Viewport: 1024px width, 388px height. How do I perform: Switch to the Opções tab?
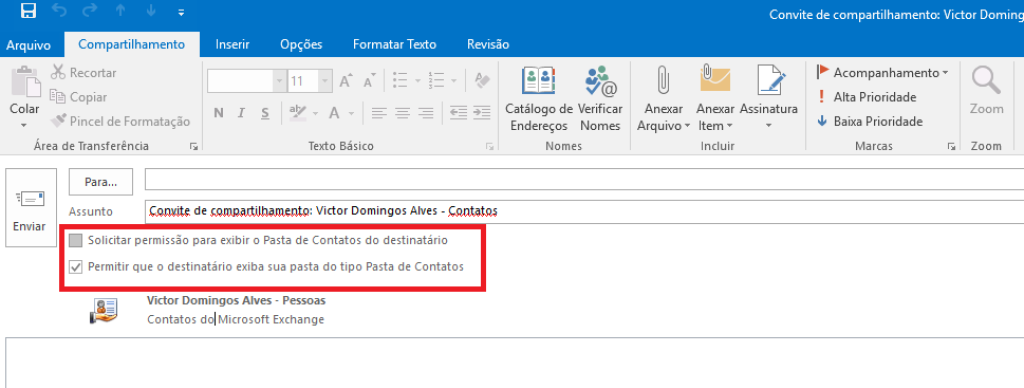pos(301,44)
